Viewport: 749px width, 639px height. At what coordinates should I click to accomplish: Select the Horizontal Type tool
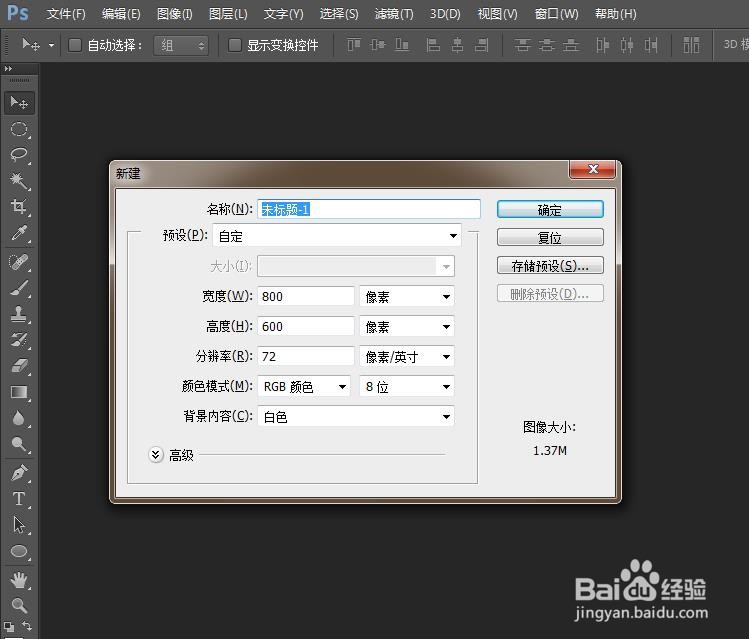pos(19,499)
